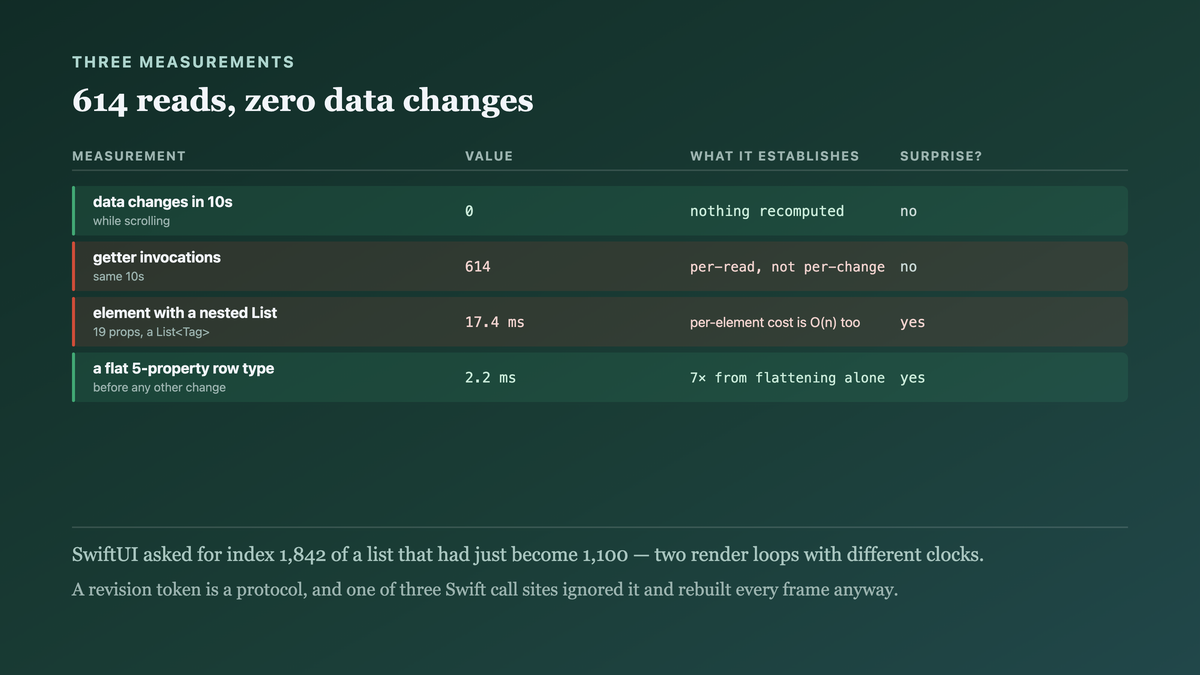Click the 'before any other change' subtitle
This screenshot has width=1200, height=675.
159,387
